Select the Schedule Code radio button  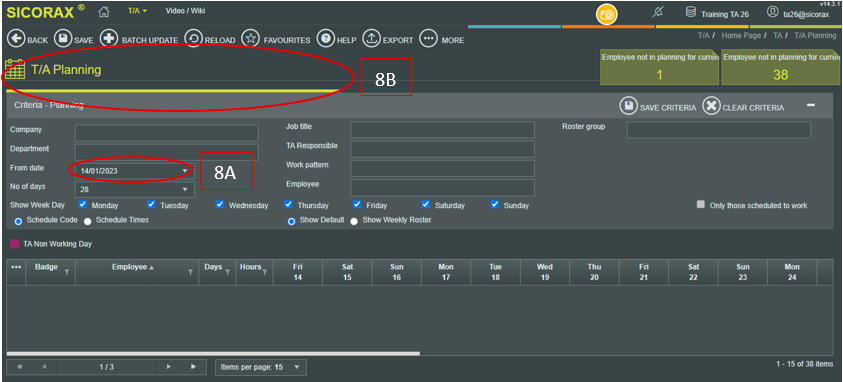pos(18,221)
